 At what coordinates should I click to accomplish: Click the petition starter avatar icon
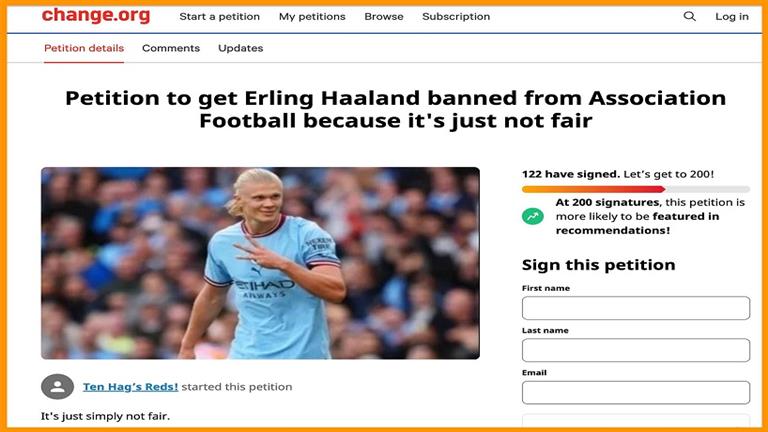tap(57, 386)
